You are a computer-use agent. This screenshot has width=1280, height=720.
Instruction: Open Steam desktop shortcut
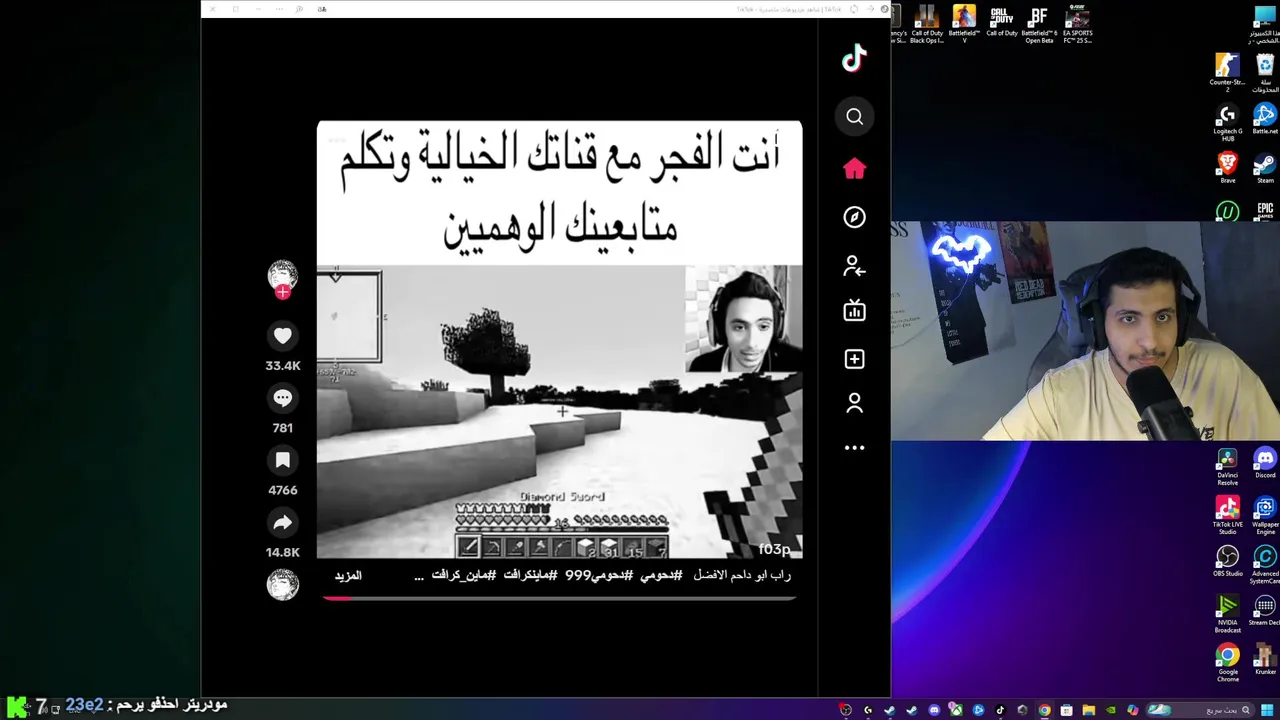pos(1265,167)
